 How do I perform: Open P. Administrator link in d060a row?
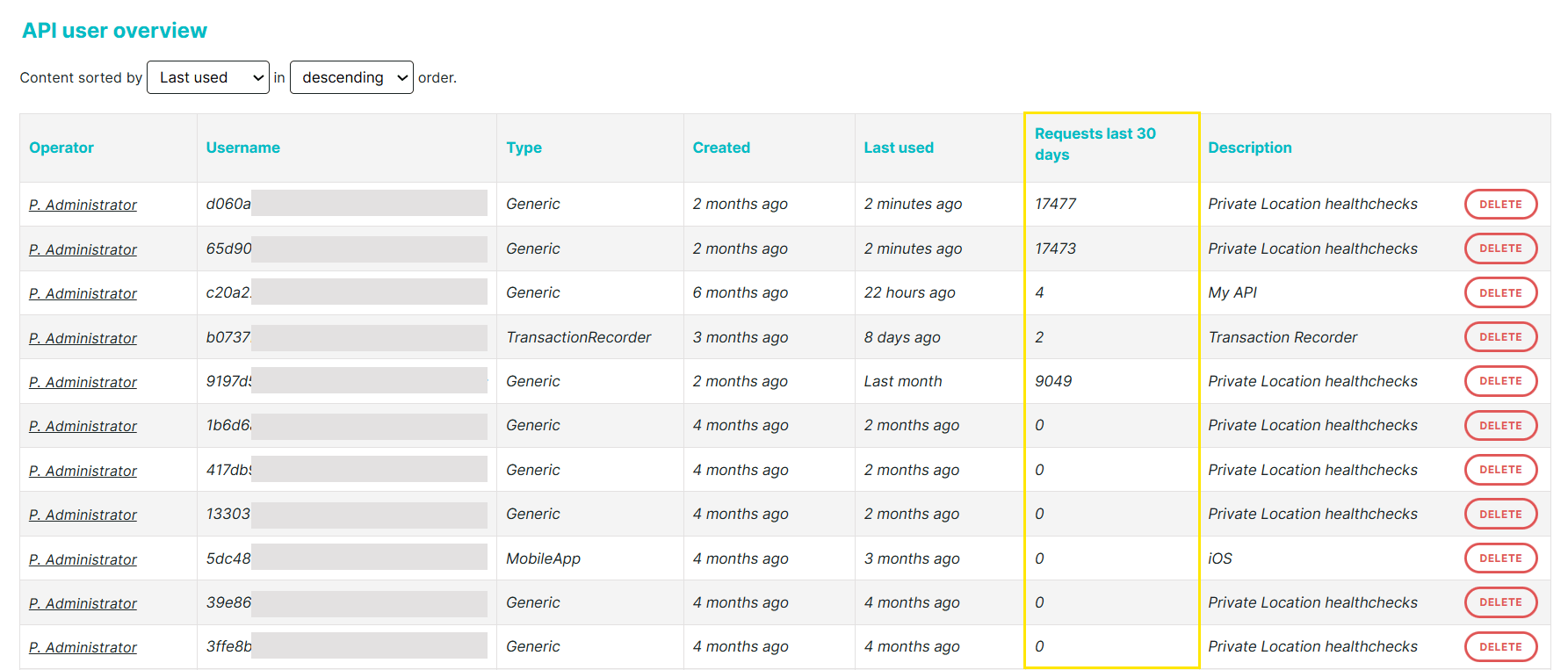point(83,205)
